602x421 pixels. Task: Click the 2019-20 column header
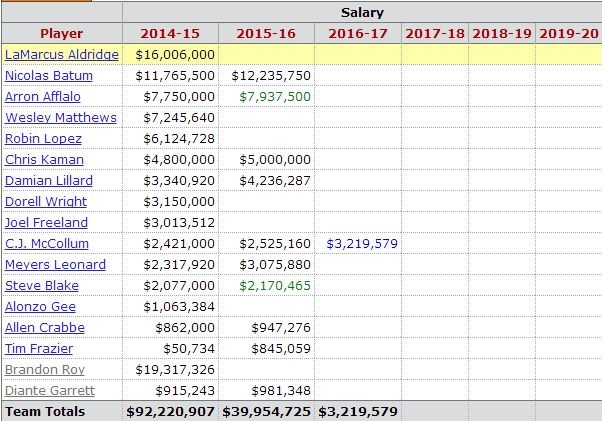pyautogui.click(x=569, y=33)
